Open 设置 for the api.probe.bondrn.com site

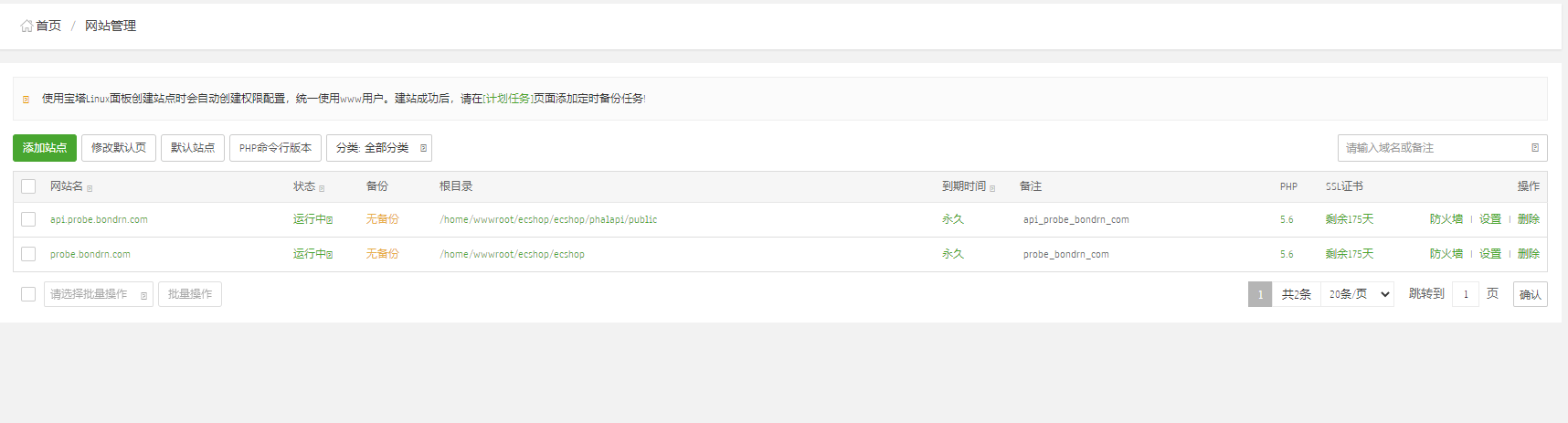1490,219
